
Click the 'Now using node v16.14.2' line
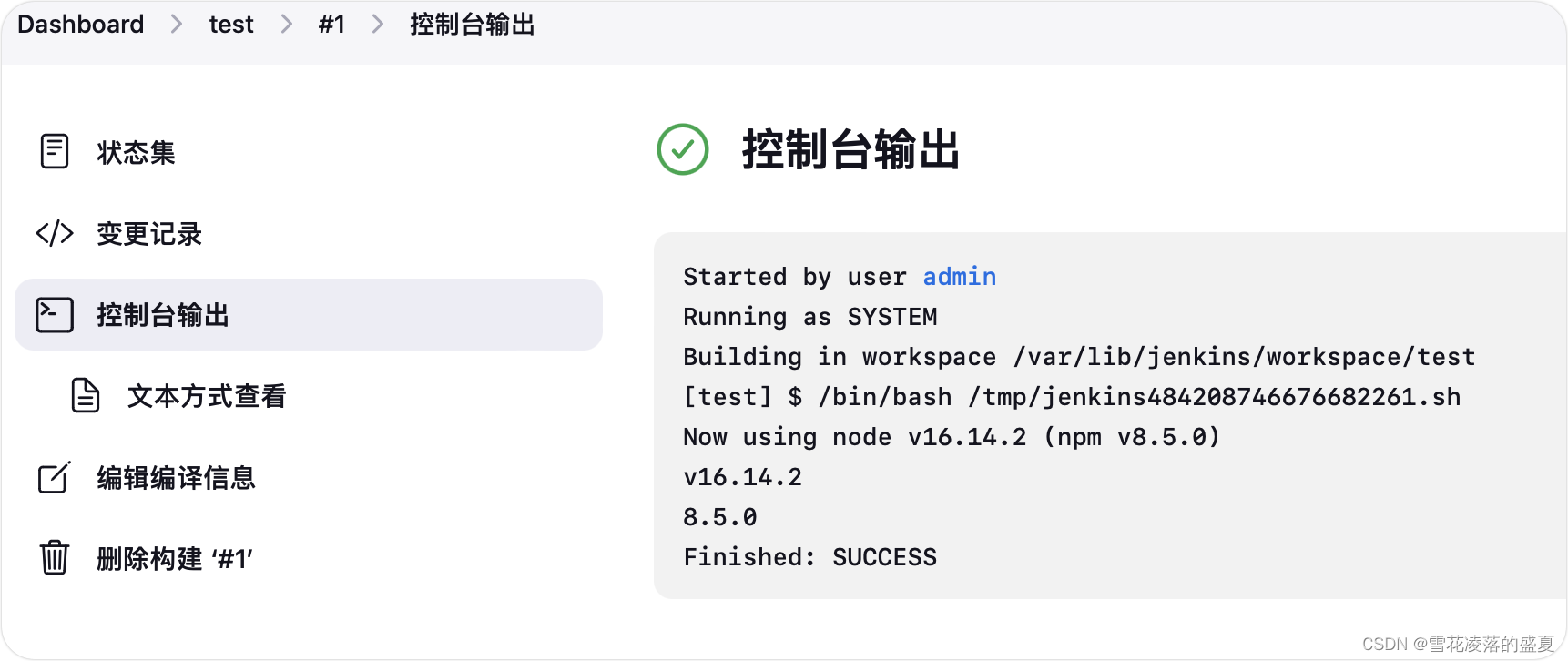(x=952, y=437)
